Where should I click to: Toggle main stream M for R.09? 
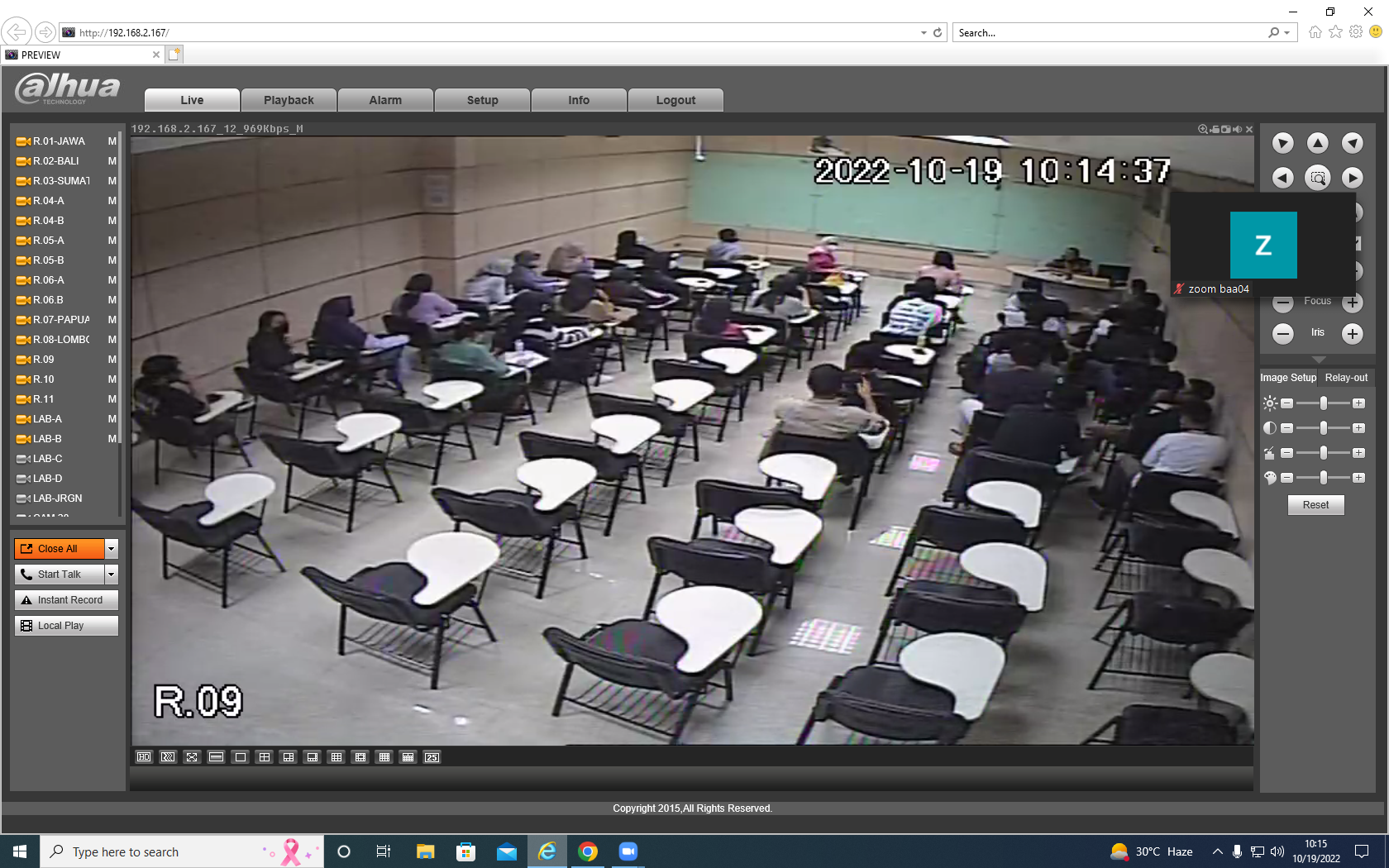click(x=112, y=360)
